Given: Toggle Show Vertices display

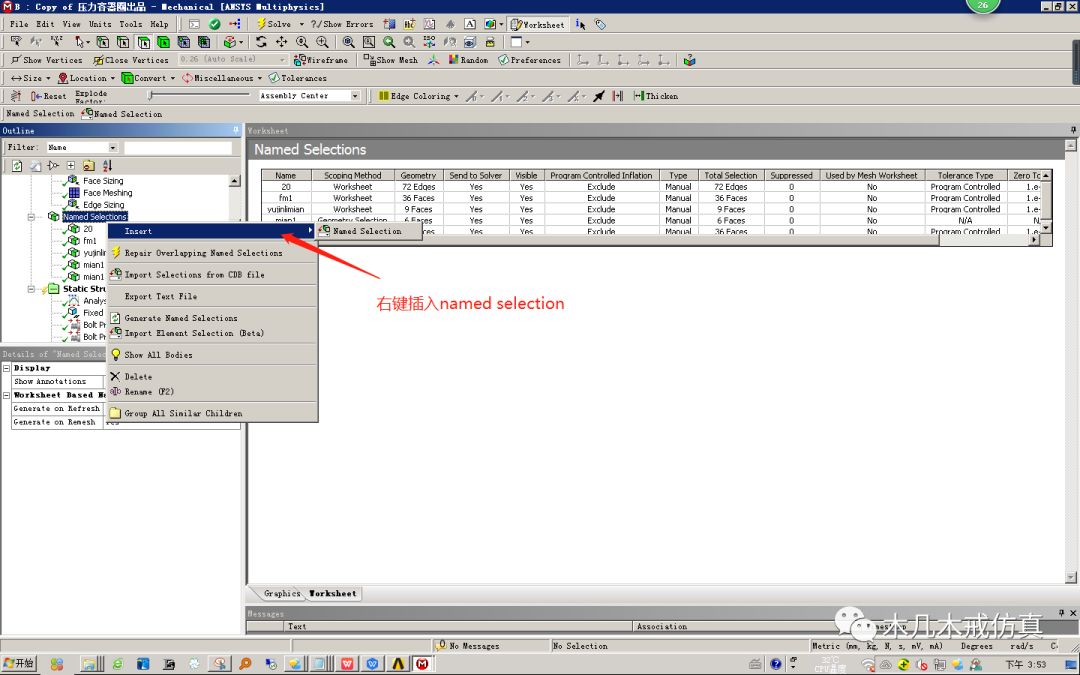Looking at the screenshot, I should [45, 59].
